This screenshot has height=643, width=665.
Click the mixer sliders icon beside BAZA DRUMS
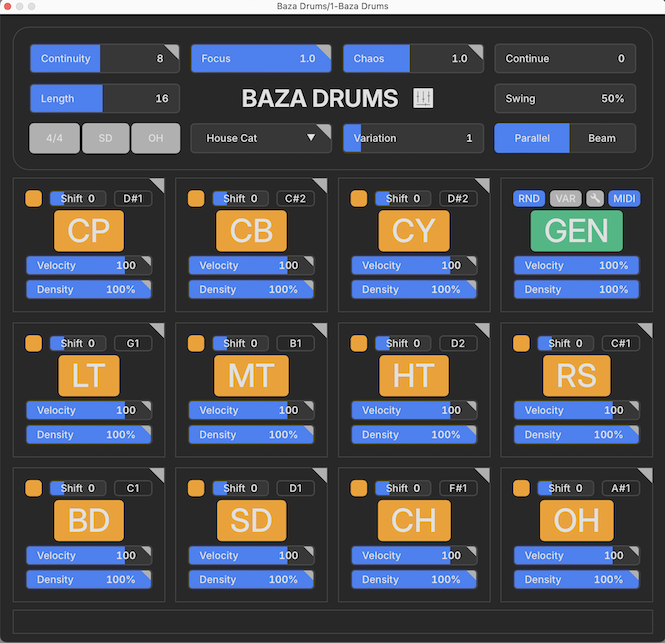point(423,98)
